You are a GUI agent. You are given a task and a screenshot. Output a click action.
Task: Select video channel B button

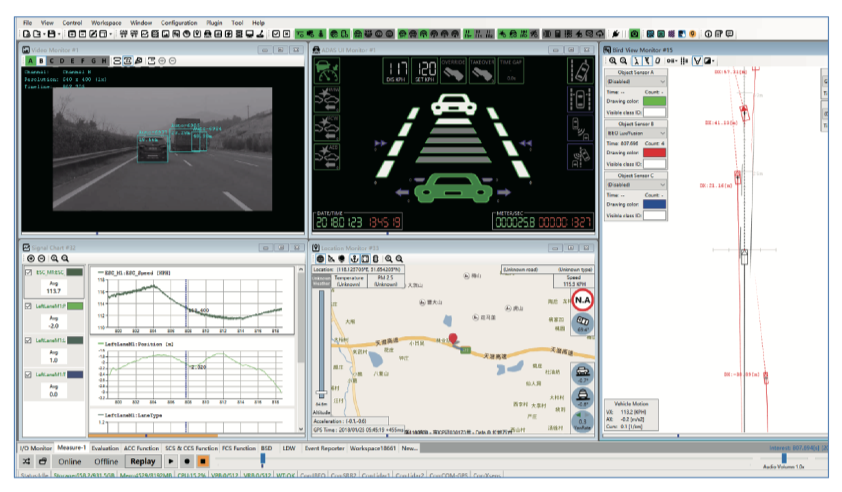[41, 61]
